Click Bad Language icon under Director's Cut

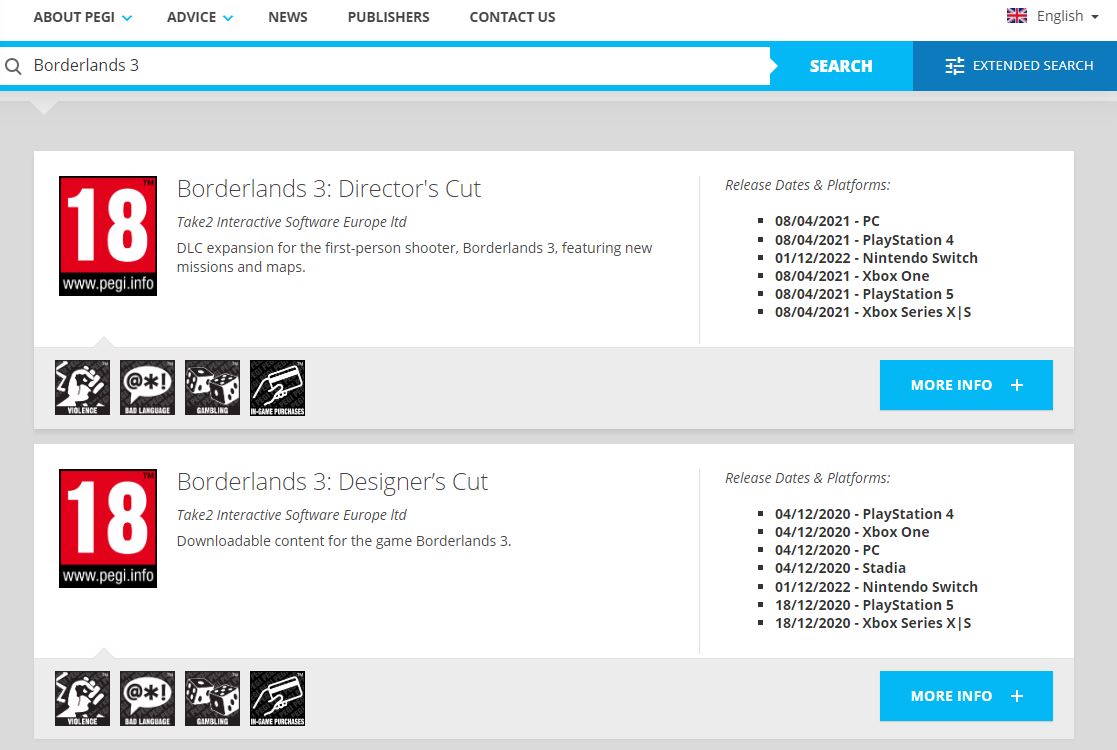[x=147, y=387]
